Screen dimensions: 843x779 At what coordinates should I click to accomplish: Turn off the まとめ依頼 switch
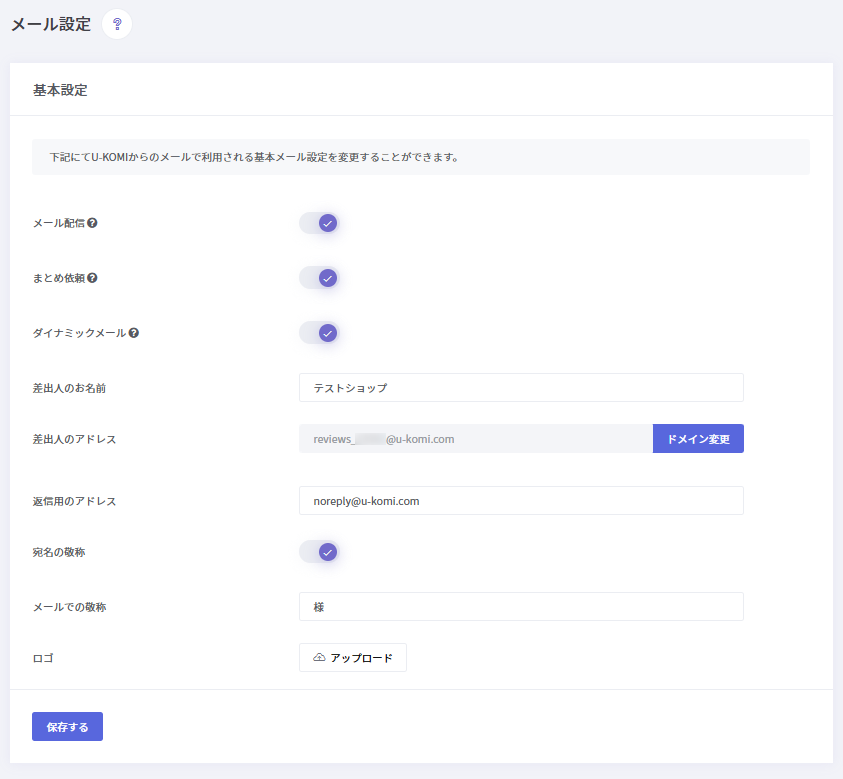320,278
